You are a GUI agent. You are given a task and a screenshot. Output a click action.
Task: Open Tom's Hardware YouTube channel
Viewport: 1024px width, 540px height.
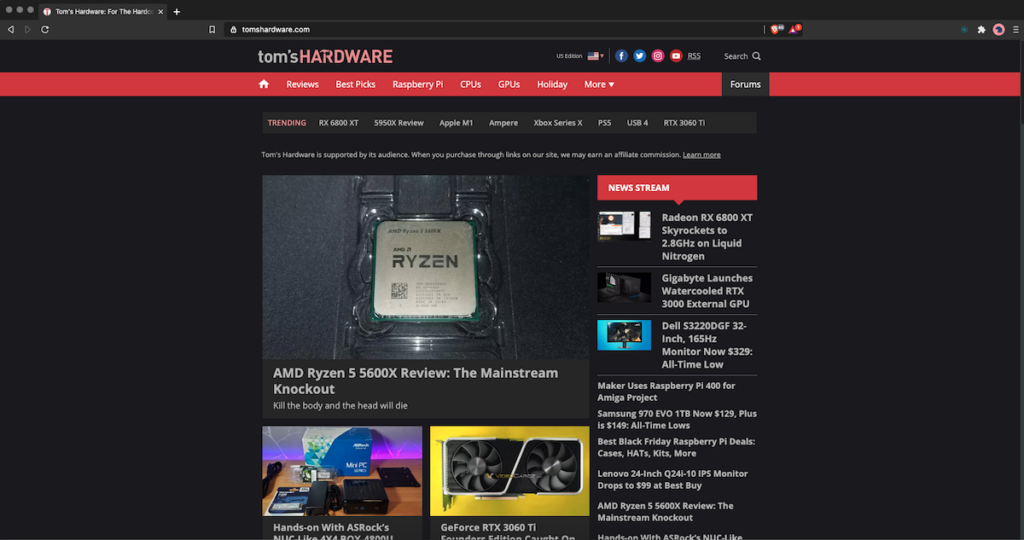pos(676,56)
